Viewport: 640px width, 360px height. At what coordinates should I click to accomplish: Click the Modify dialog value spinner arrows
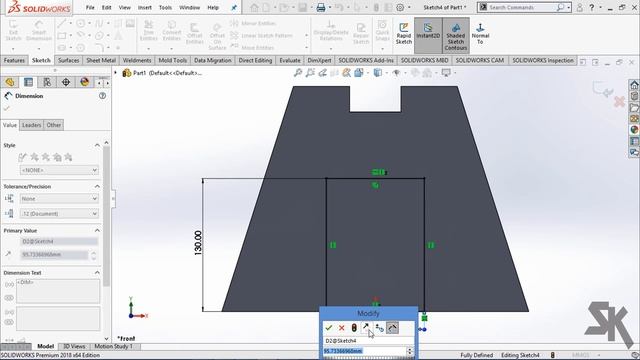click(x=410, y=351)
